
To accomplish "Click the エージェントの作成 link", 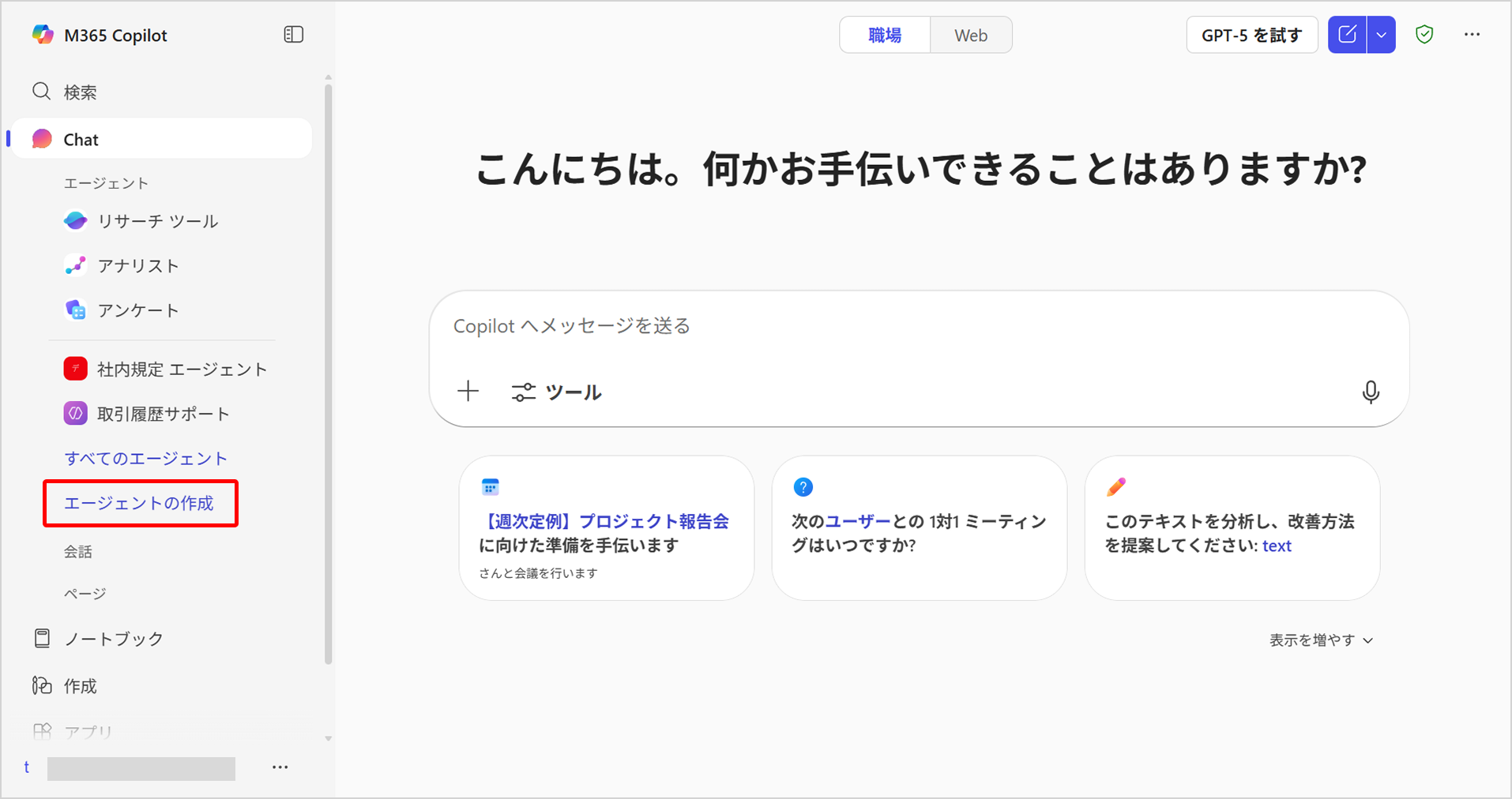I will (139, 504).
